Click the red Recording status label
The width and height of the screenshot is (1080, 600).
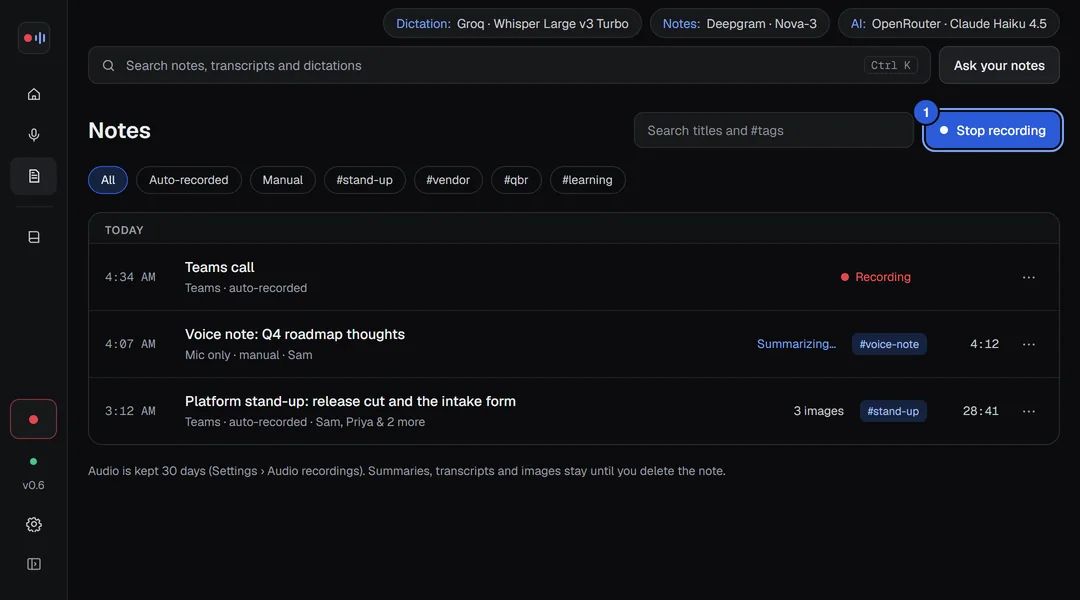875,277
